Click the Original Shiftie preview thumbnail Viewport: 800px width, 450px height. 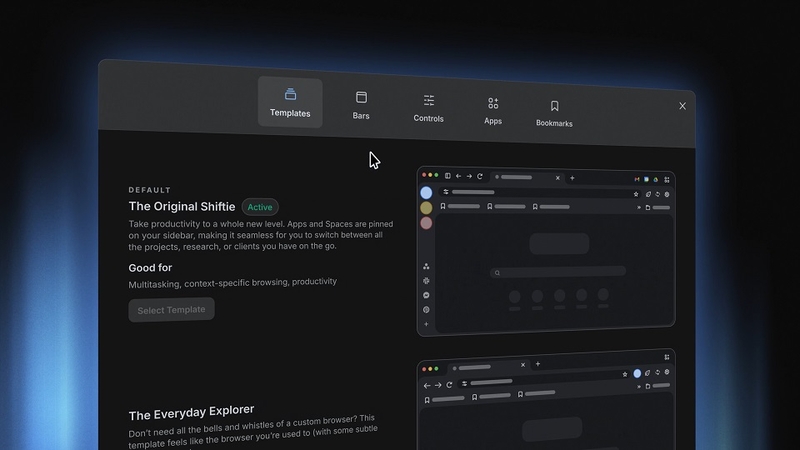pyautogui.click(x=546, y=251)
